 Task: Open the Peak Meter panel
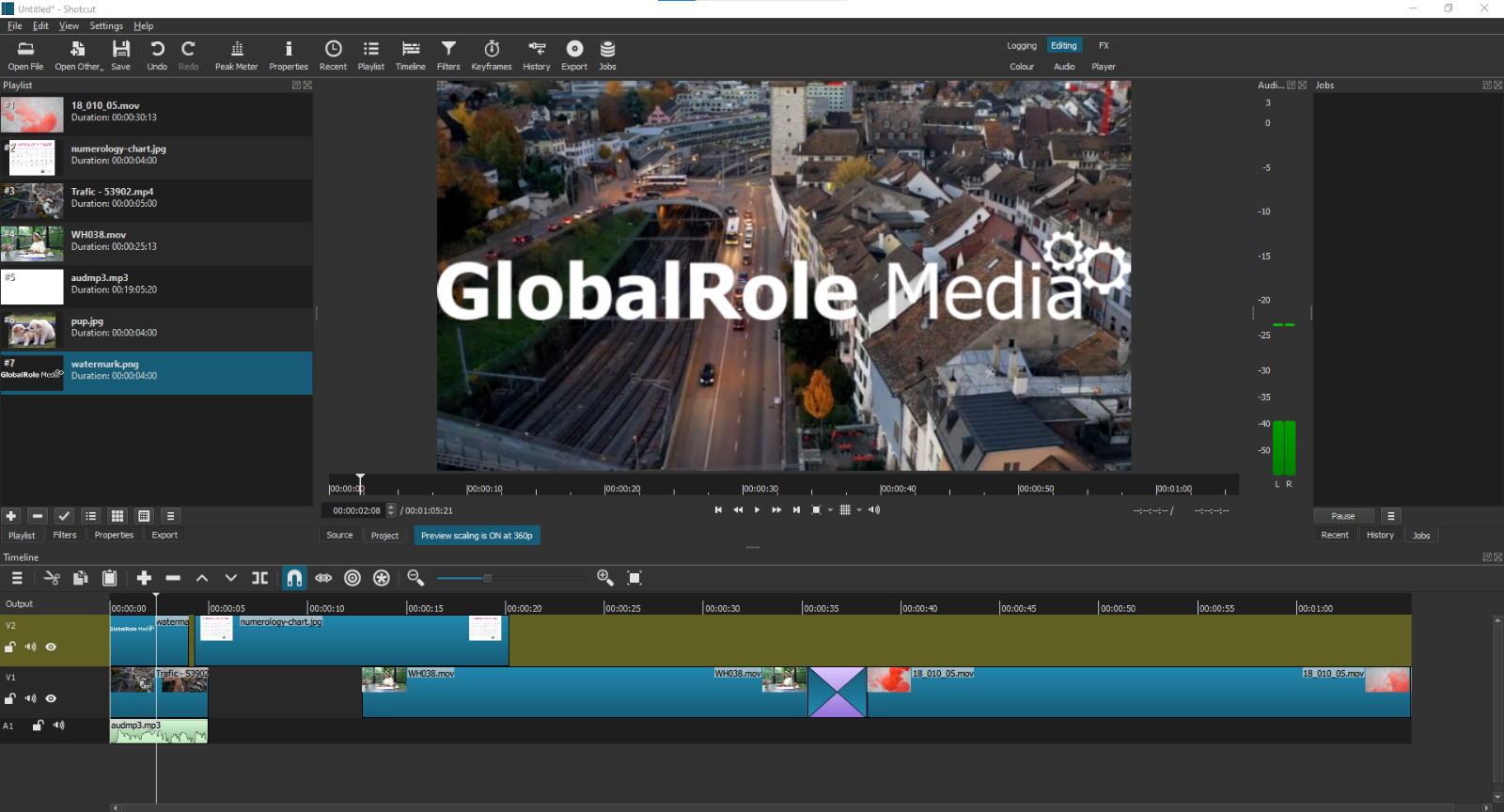236,55
